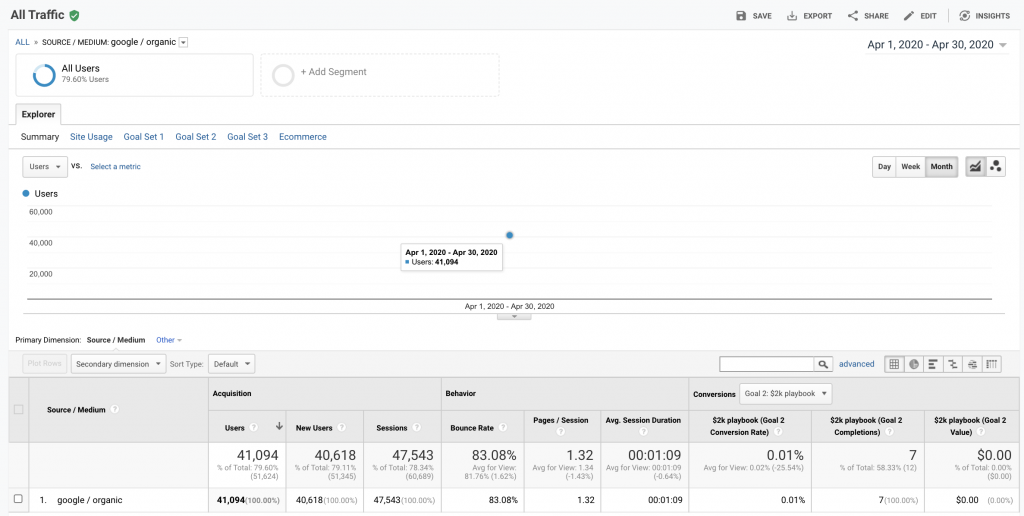
Task: Tick the select-all rows checkbox
Action: 18,410
